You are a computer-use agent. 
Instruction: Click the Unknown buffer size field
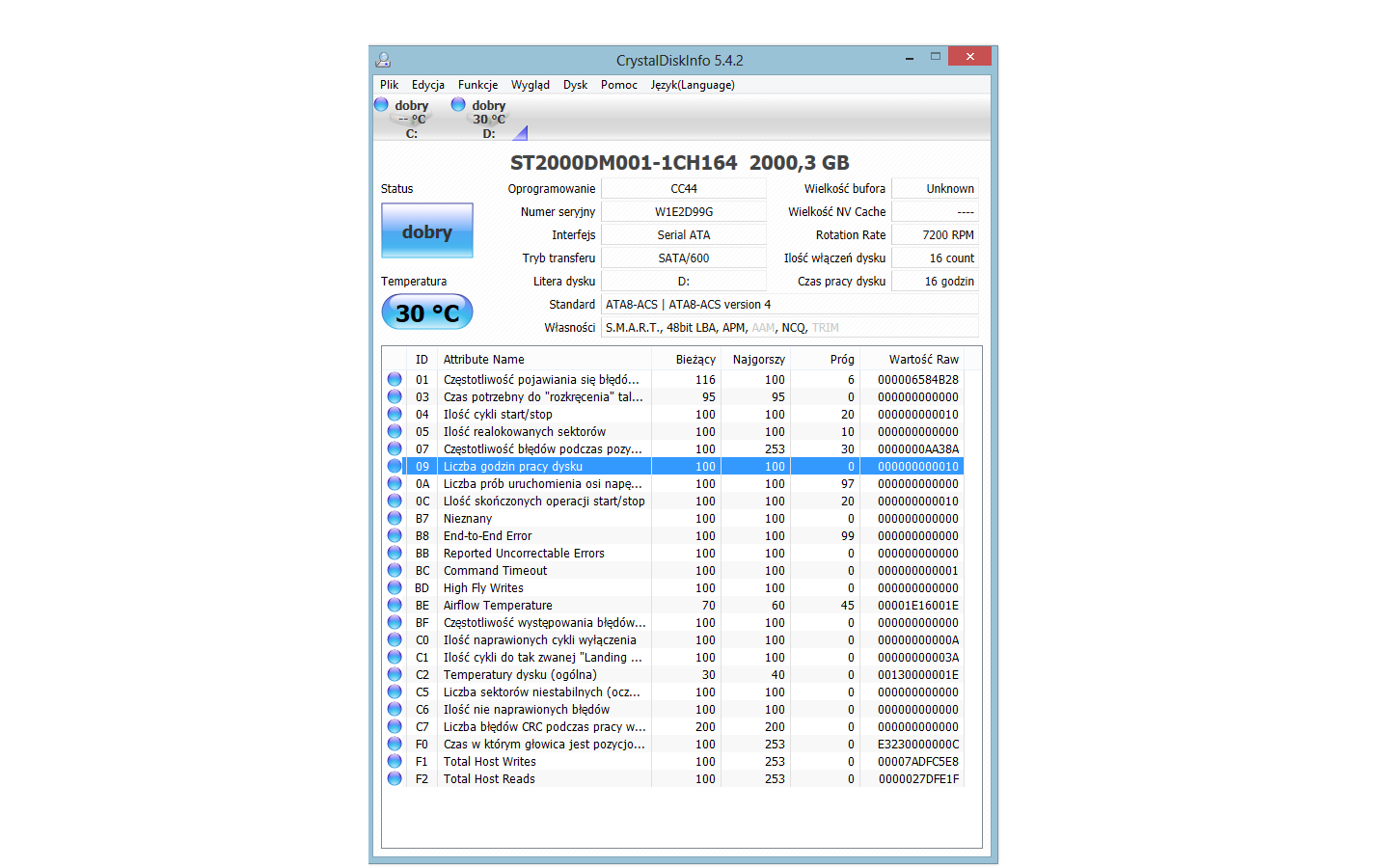(x=935, y=188)
